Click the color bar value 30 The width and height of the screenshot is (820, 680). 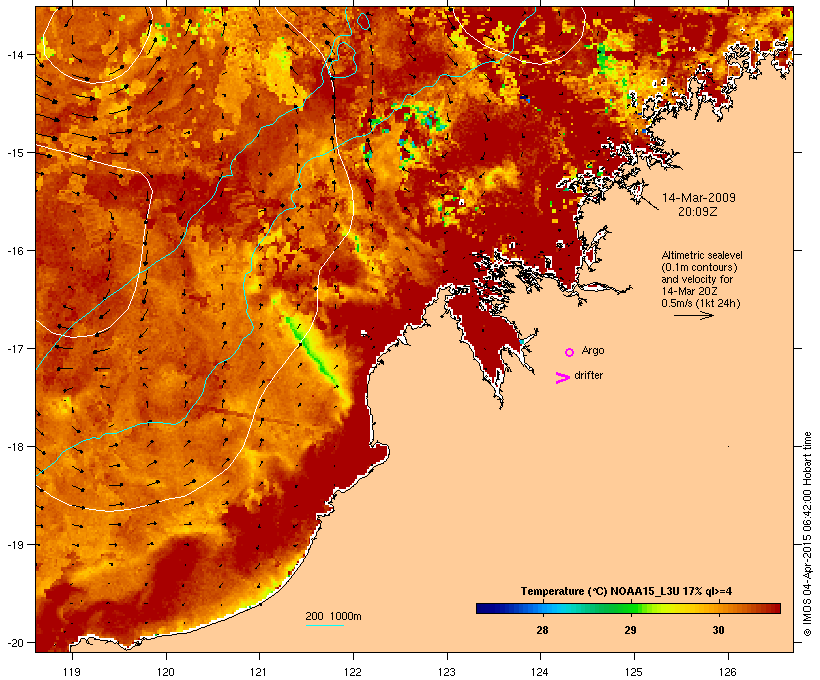[x=719, y=630]
